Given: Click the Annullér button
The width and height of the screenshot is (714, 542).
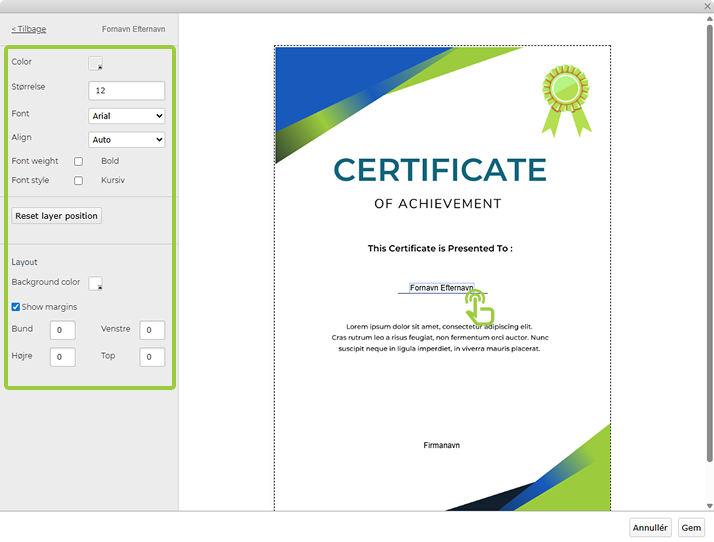Looking at the screenshot, I should tap(650, 527).
